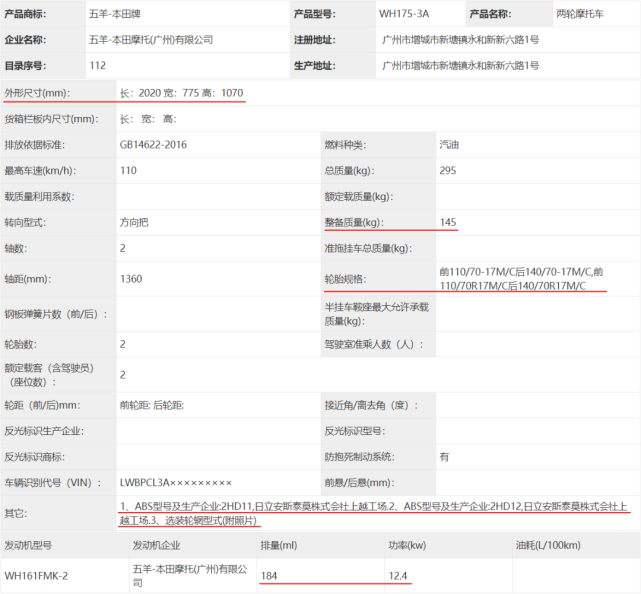Select steering type value 方向把
641x594 pixels.
click(x=134, y=222)
